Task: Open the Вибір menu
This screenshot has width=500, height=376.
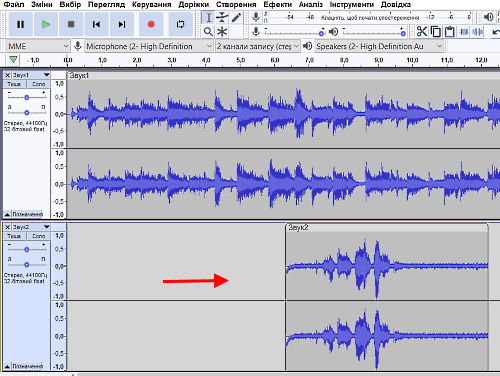Action: click(x=70, y=5)
